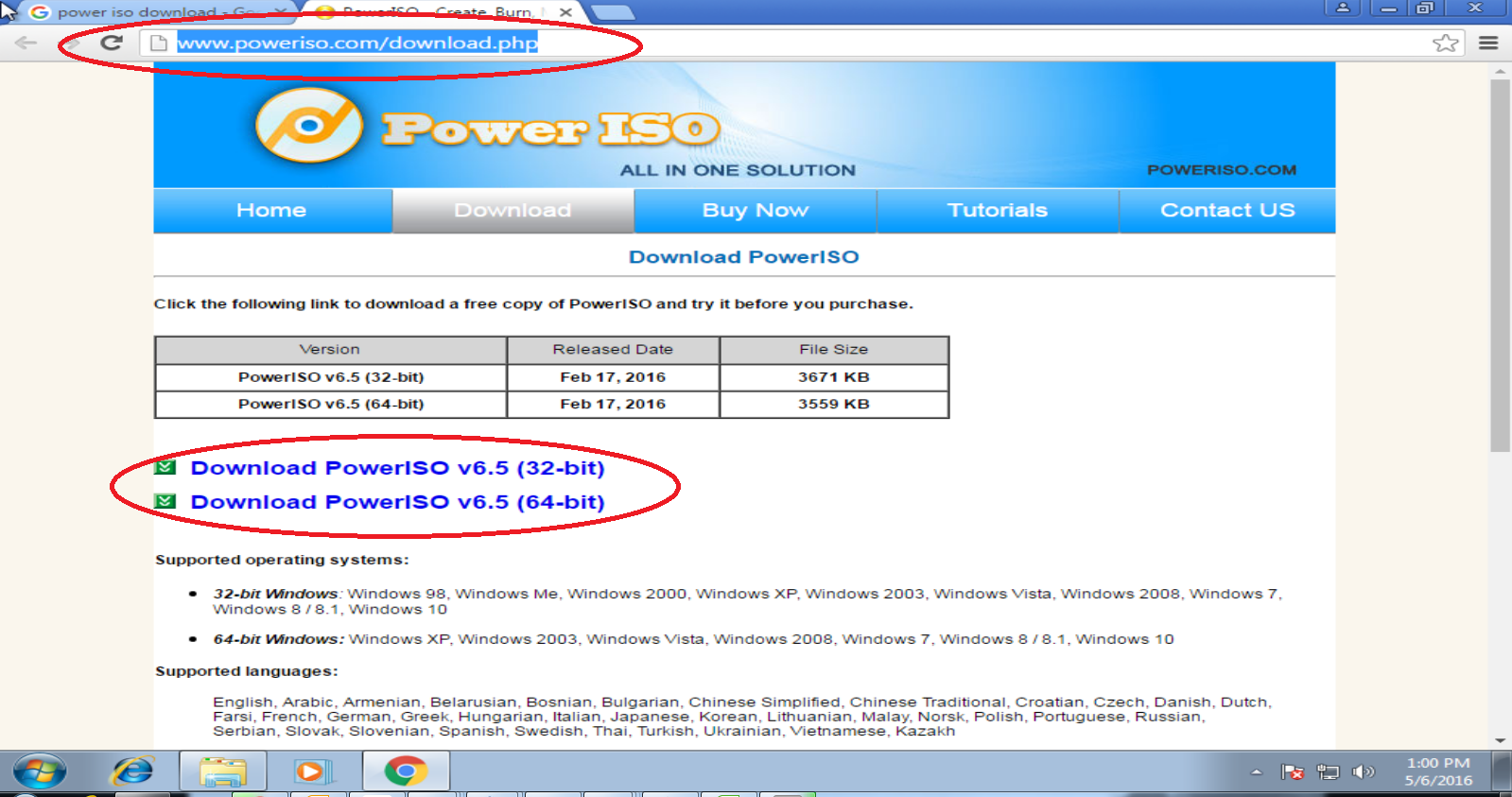Click Supported operating systems heading
This screenshot has width=1512, height=797.
click(x=282, y=560)
